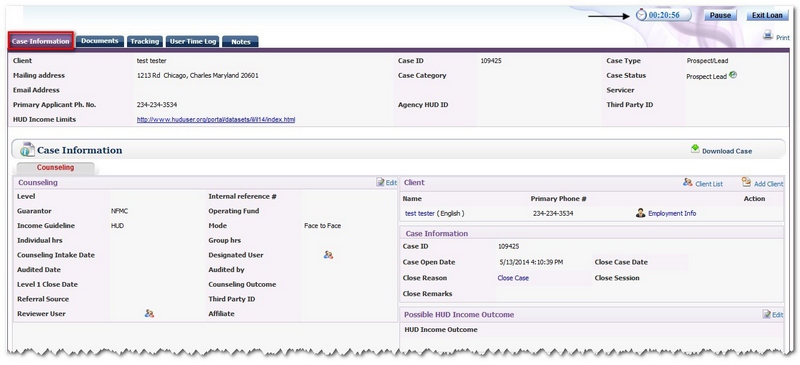The width and height of the screenshot is (800, 365).
Task: Open the HUD Income Limits hyperlink
Action: pos(216,119)
